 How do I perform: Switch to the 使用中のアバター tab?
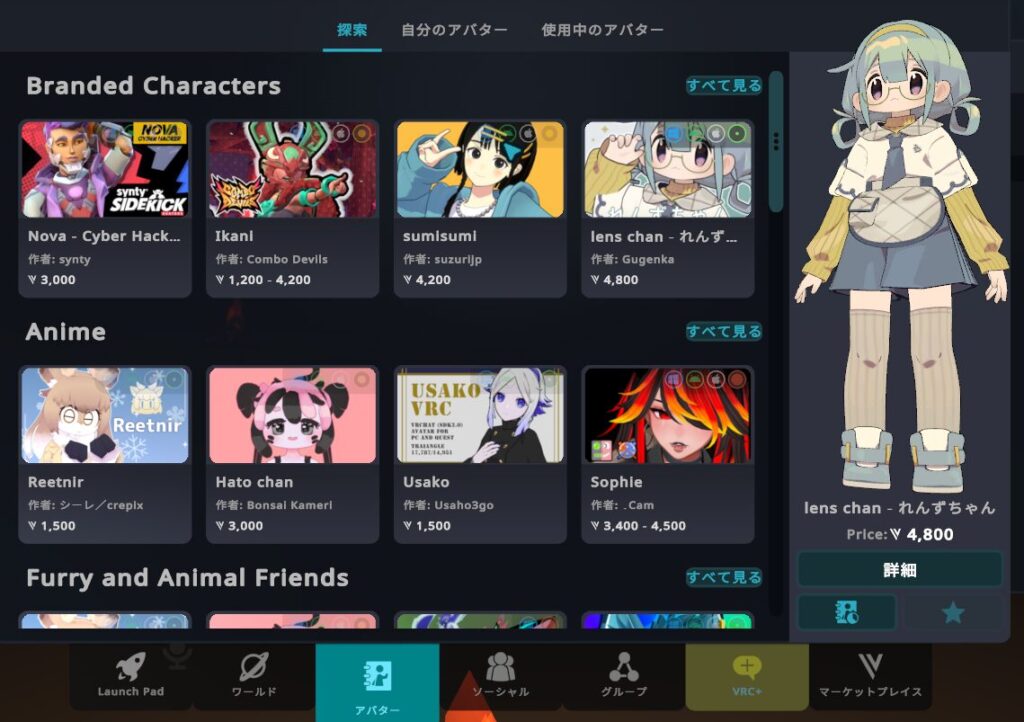click(x=602, y=29)
